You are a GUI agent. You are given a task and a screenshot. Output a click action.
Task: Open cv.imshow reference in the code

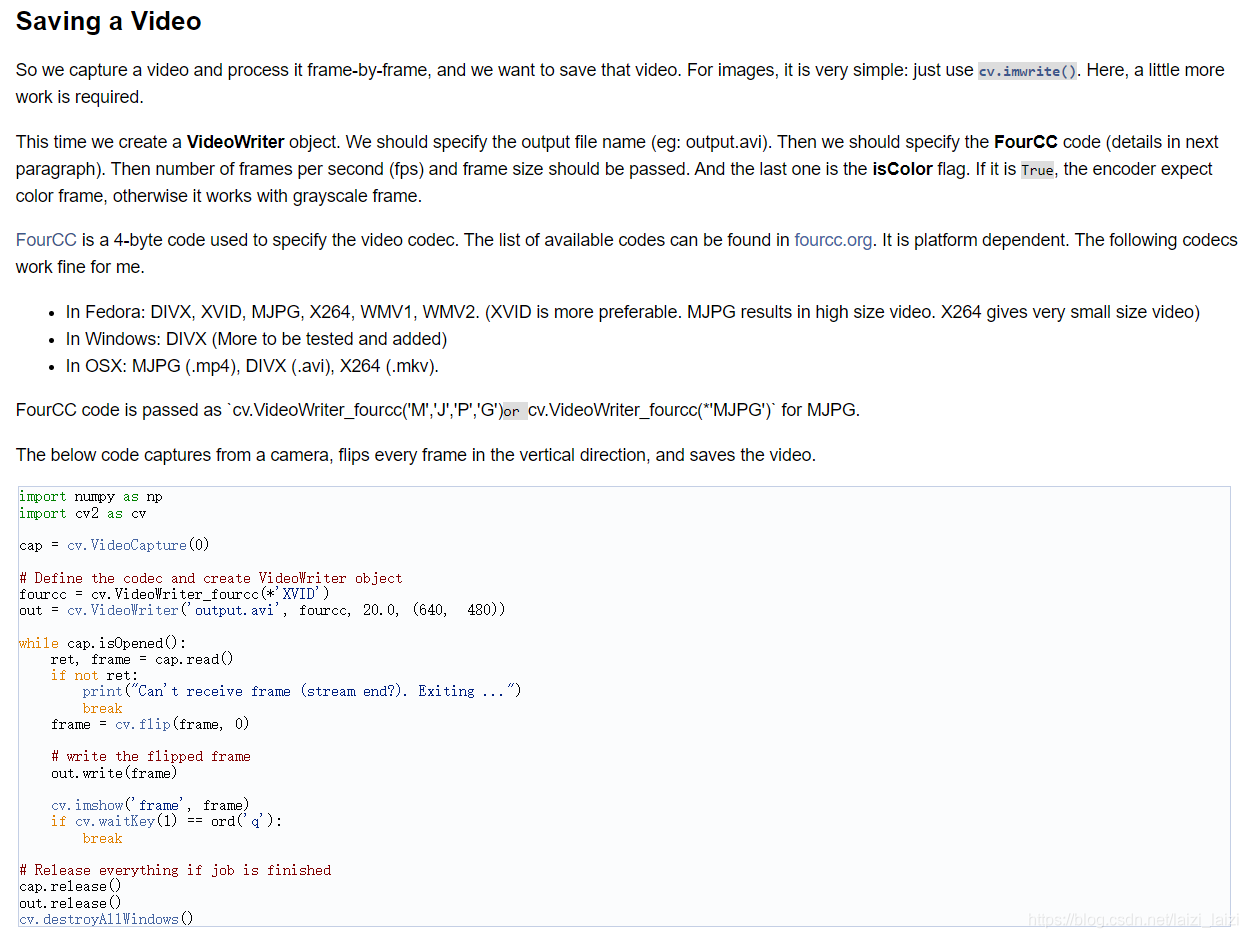point(87,805)
